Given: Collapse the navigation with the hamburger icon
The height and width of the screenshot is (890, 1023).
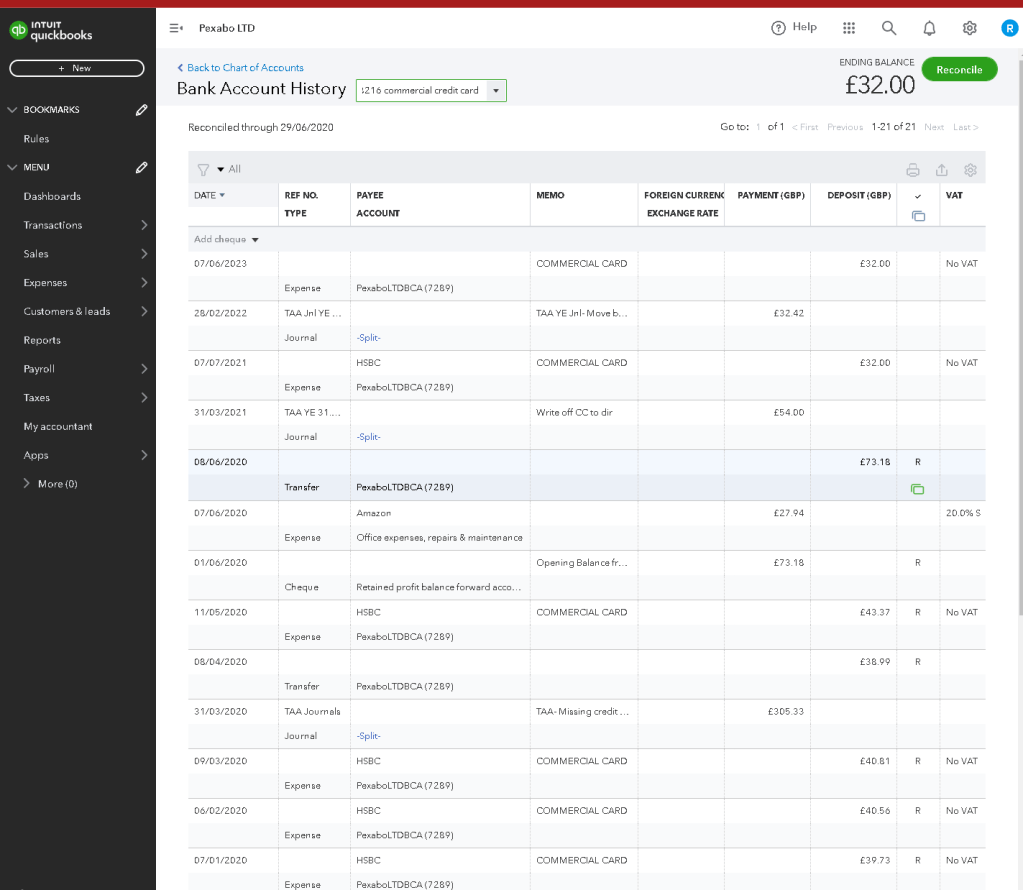Looking at the screenshot, I should [x=176, y=28].
